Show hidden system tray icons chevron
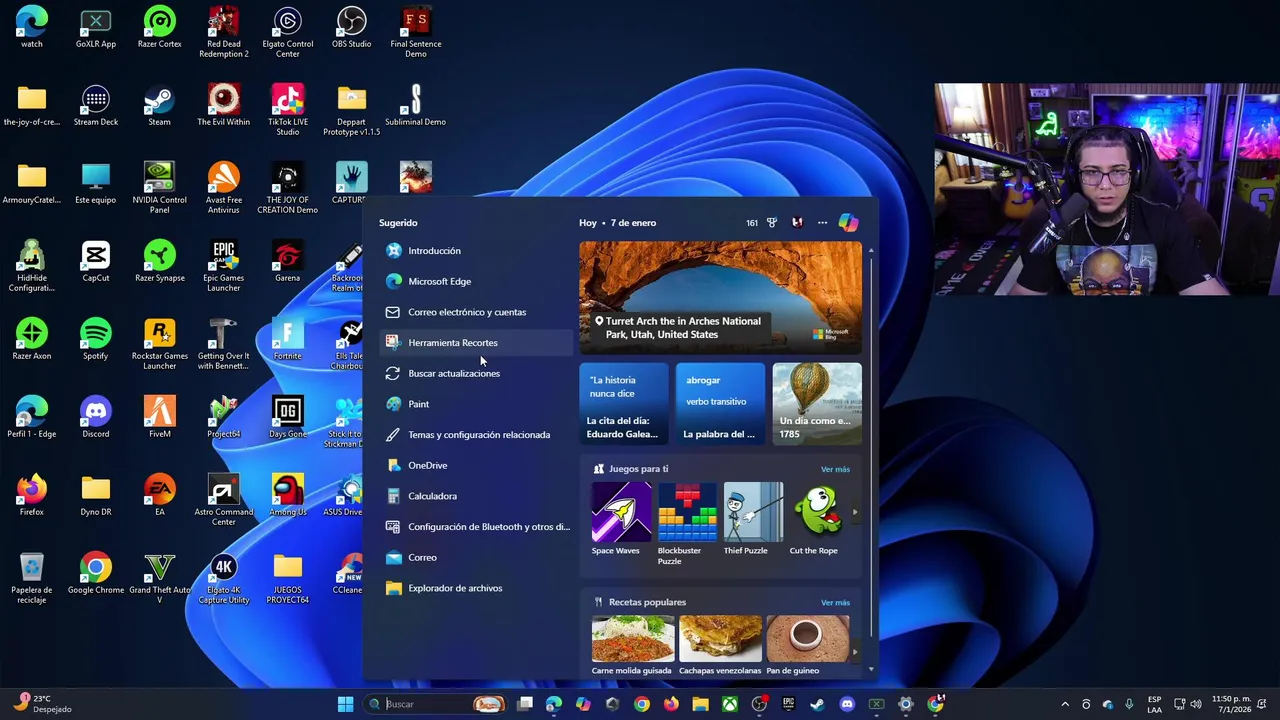Image resolution: width=1280 pixels, height=720 pixels. tap(1065, 705)
